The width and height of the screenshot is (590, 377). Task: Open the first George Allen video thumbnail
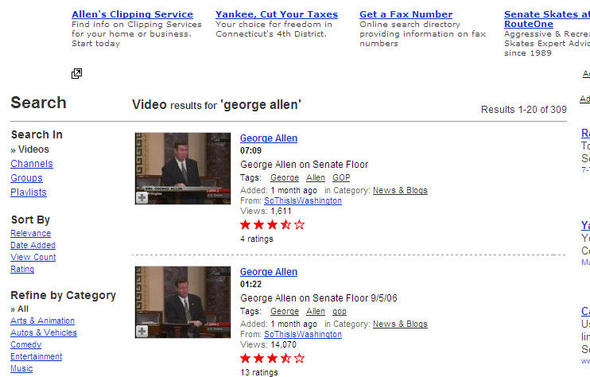183,169
